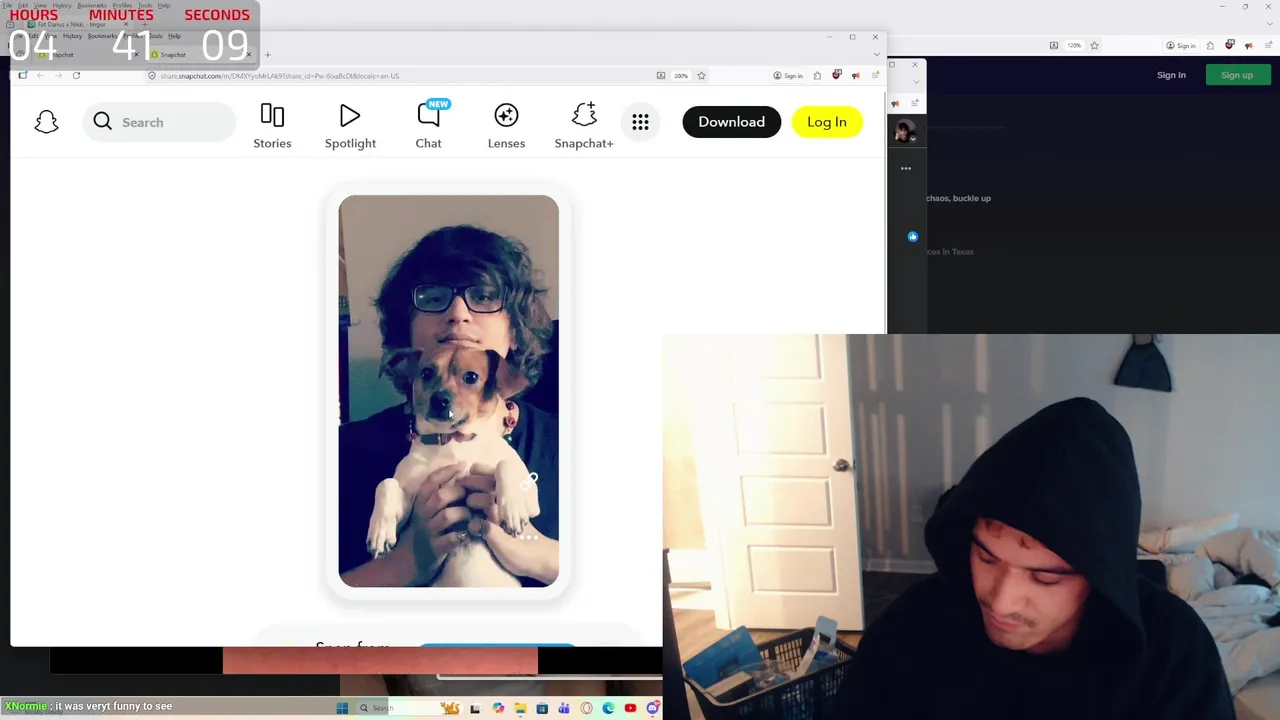Open the Opera browser from the taskbar

point(586,708)
